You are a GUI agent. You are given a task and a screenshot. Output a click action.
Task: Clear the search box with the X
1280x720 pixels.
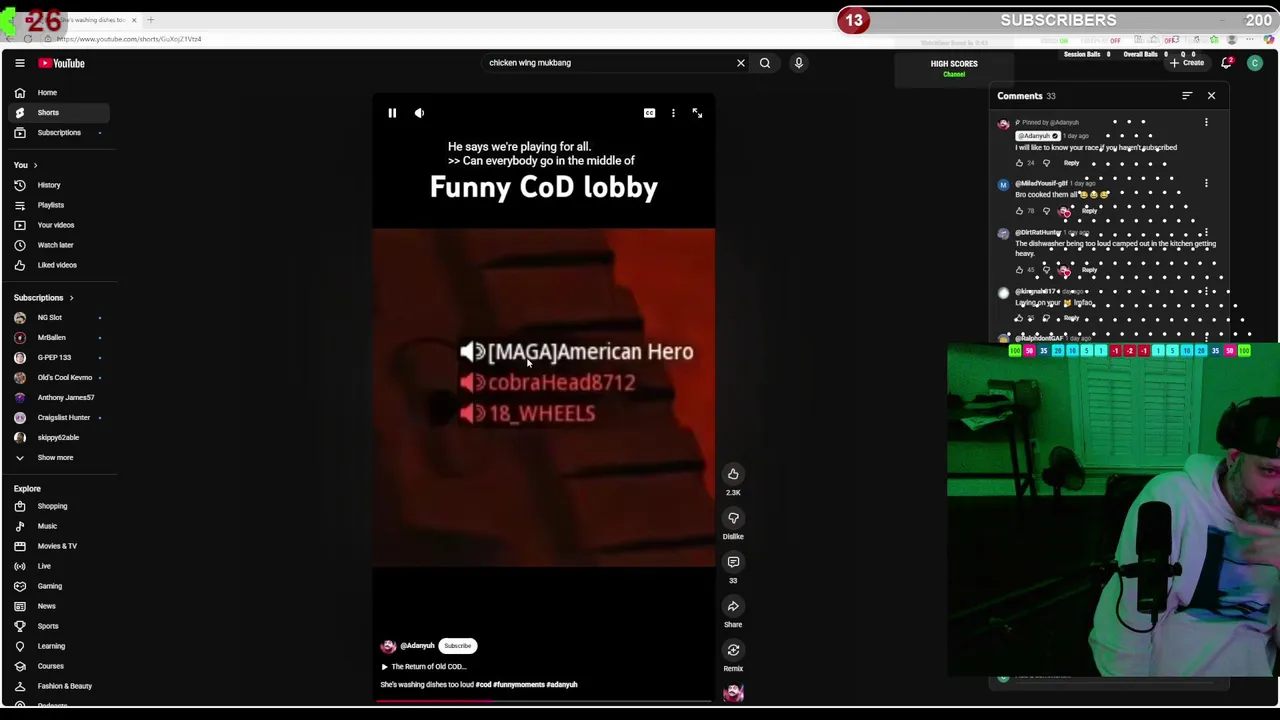pyautogui.click(x=741, y=63)
